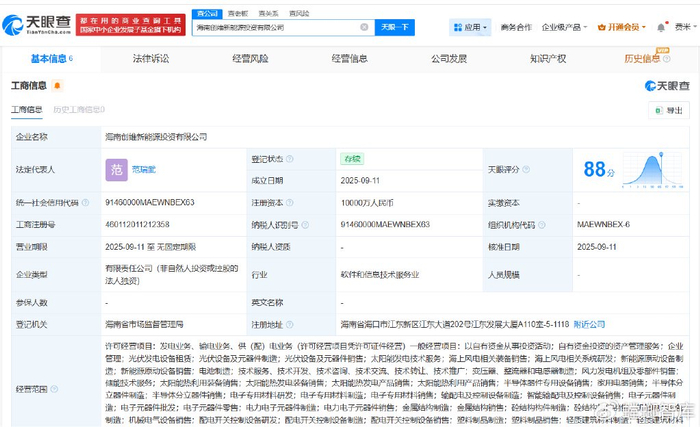
Task: Click the help icon beside 统一社会信用代码
Action: coord(85,203)
